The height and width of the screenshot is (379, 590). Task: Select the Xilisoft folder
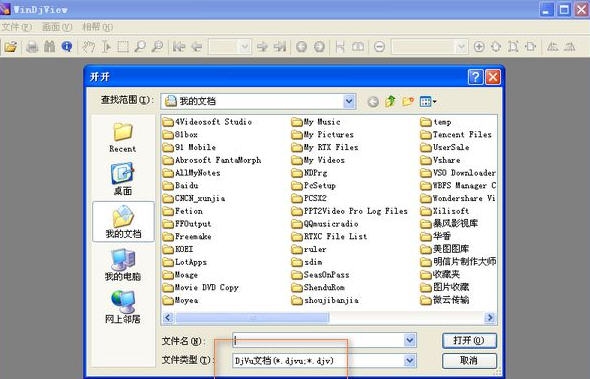tap(445, 211)
